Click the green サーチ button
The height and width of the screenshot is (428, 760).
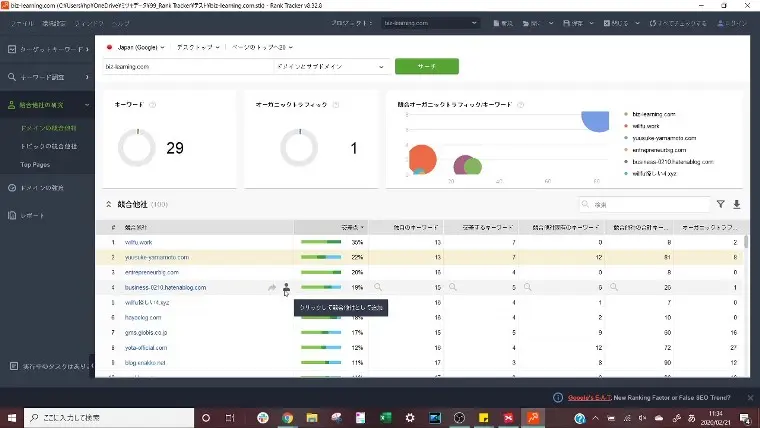(x=426, y=67)
